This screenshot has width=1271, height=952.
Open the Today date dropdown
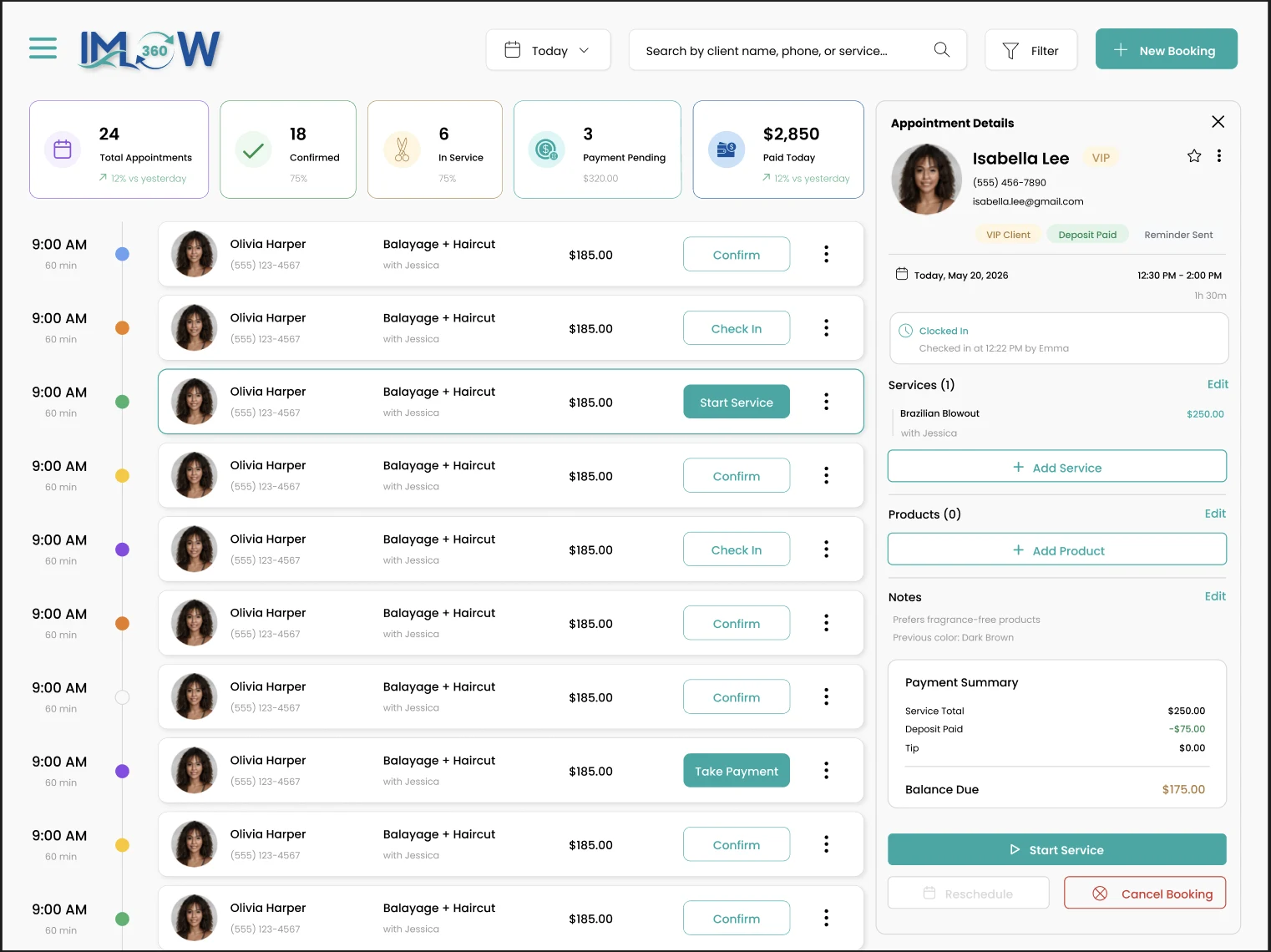[x=548, y=50]
